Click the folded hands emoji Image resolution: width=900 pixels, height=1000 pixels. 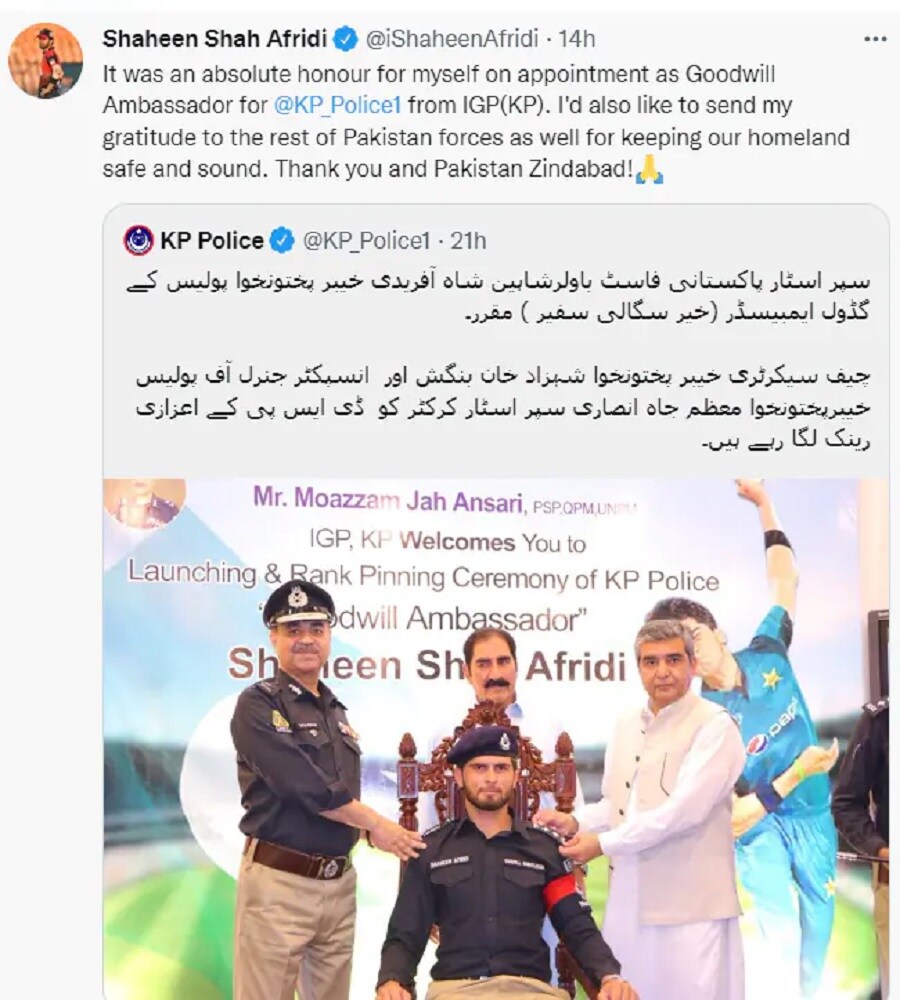650,170
